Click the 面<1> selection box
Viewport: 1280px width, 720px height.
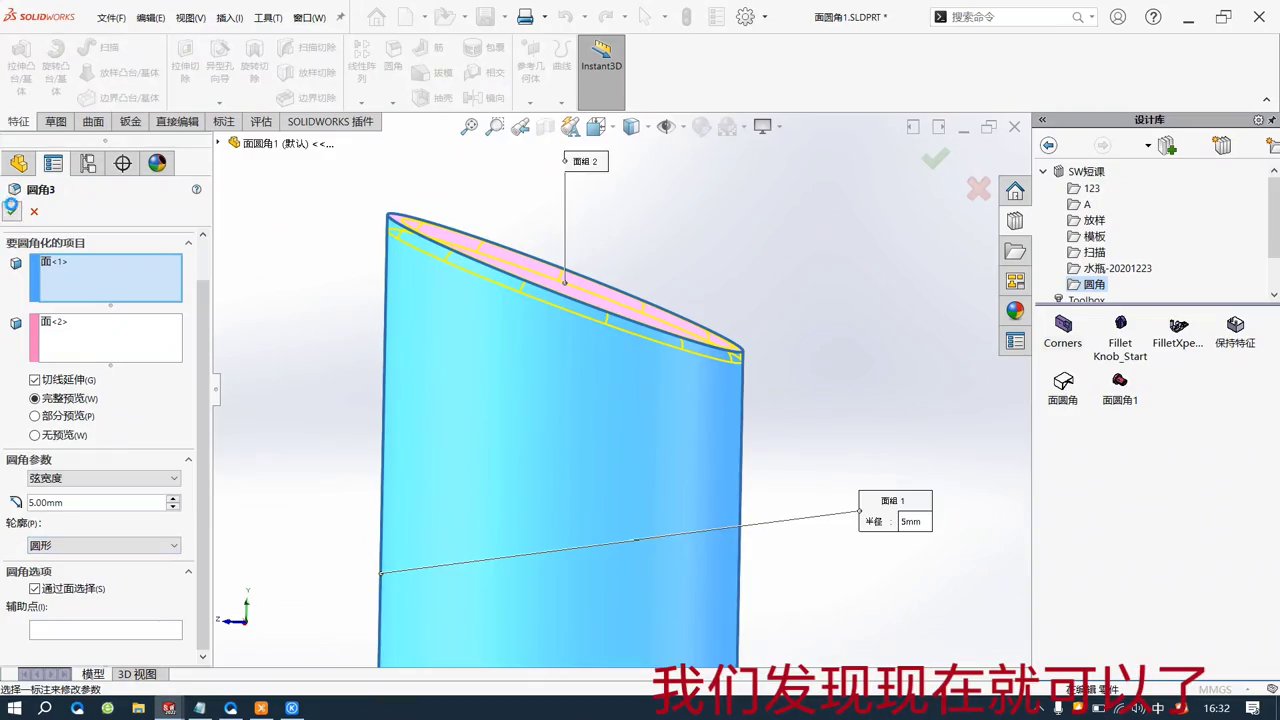[x=106, y=277]
